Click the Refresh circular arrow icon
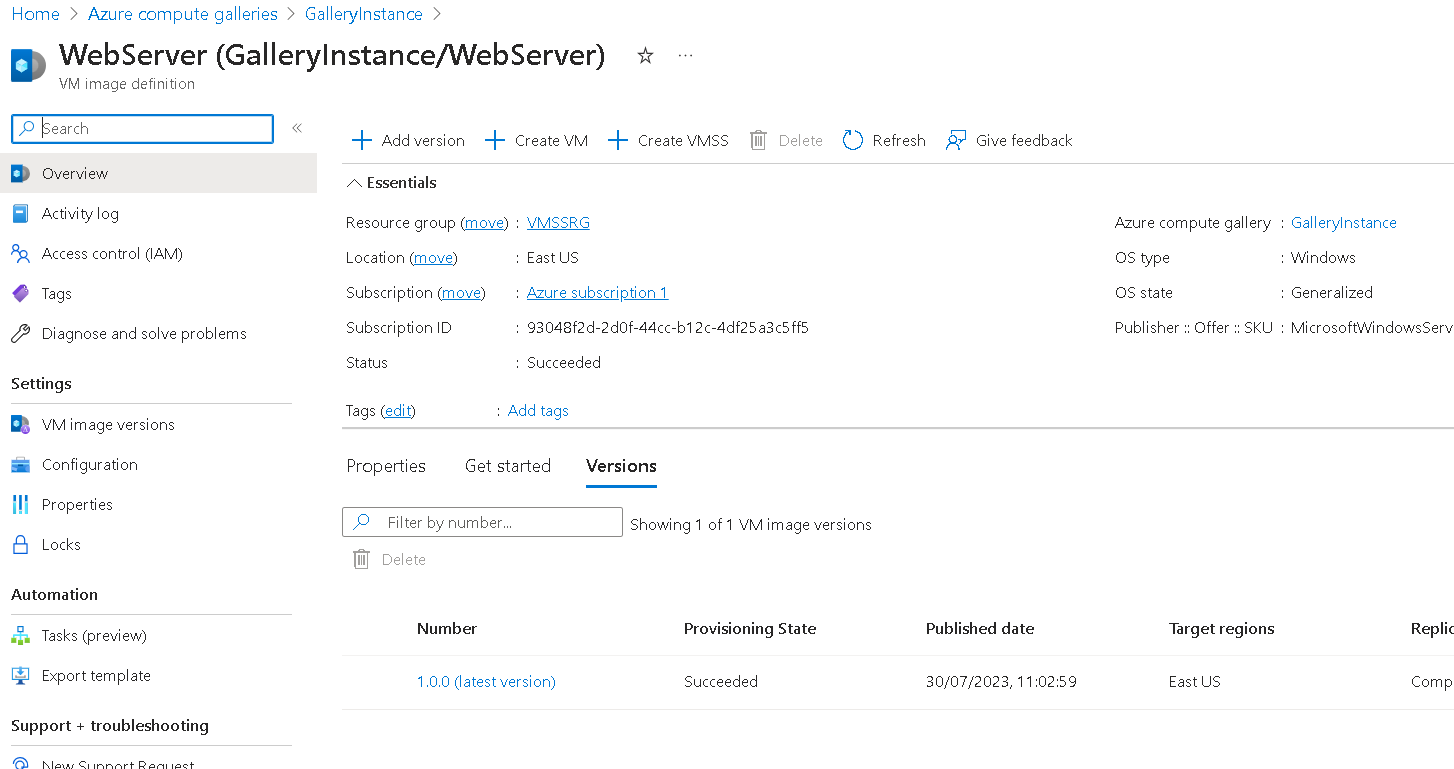The height and width of the screenshot is (769, 1454). 853,140
